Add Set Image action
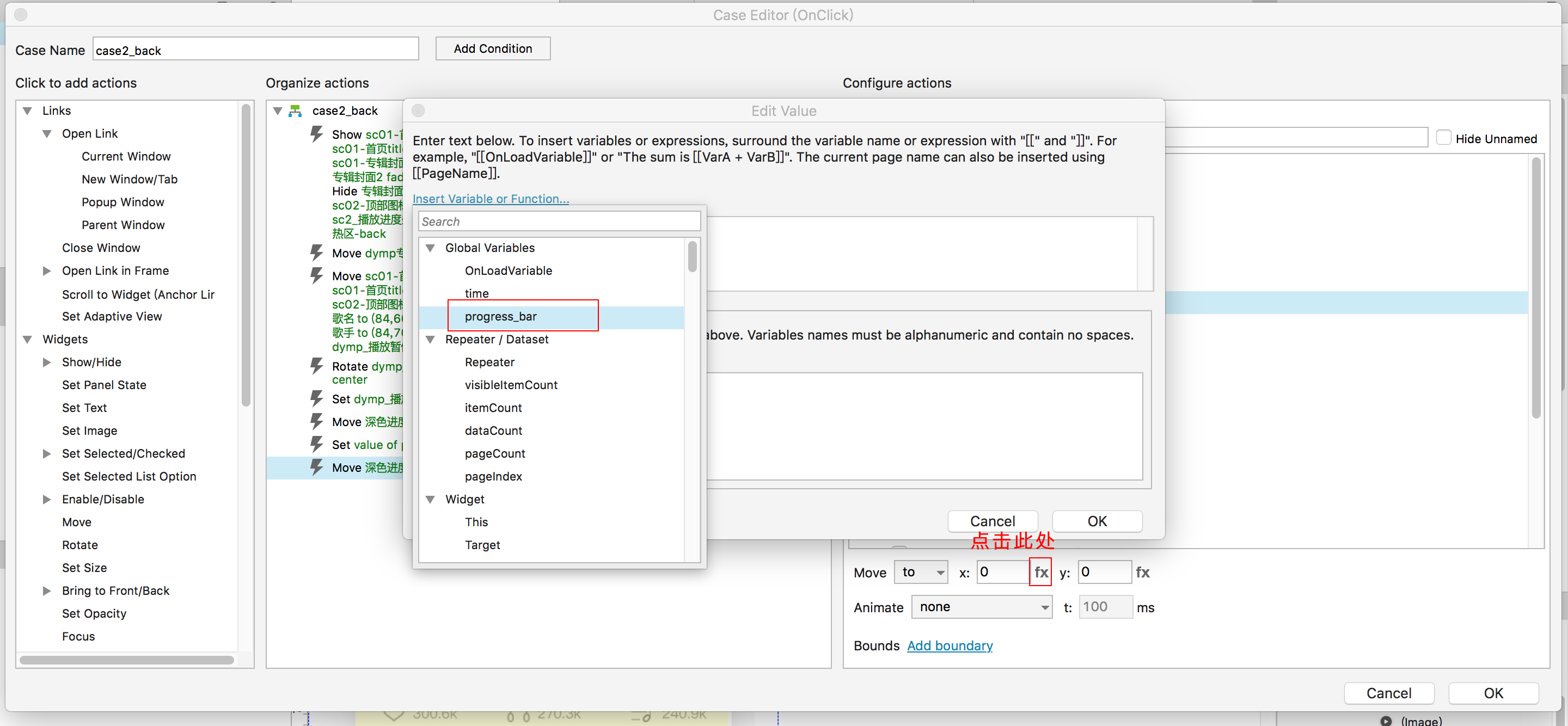Image resolution: width=1568 pixels, height=726 pixels. 89,431
